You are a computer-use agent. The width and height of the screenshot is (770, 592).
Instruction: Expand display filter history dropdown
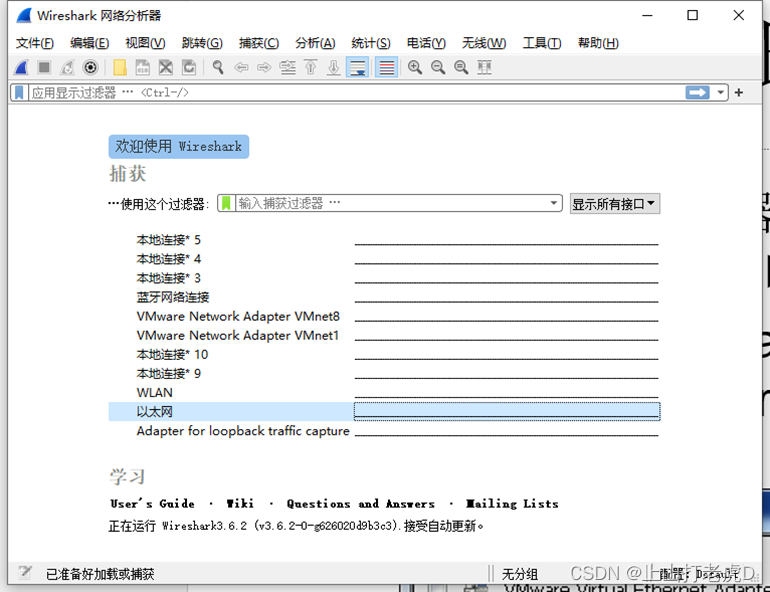click(720, 92)
